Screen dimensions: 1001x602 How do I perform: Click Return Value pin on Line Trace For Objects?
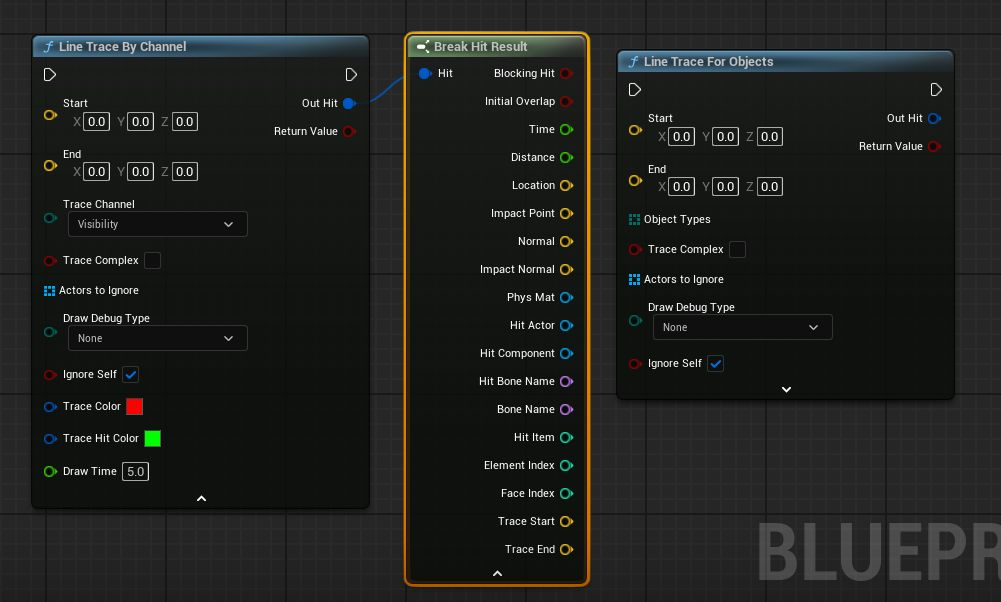934,146
